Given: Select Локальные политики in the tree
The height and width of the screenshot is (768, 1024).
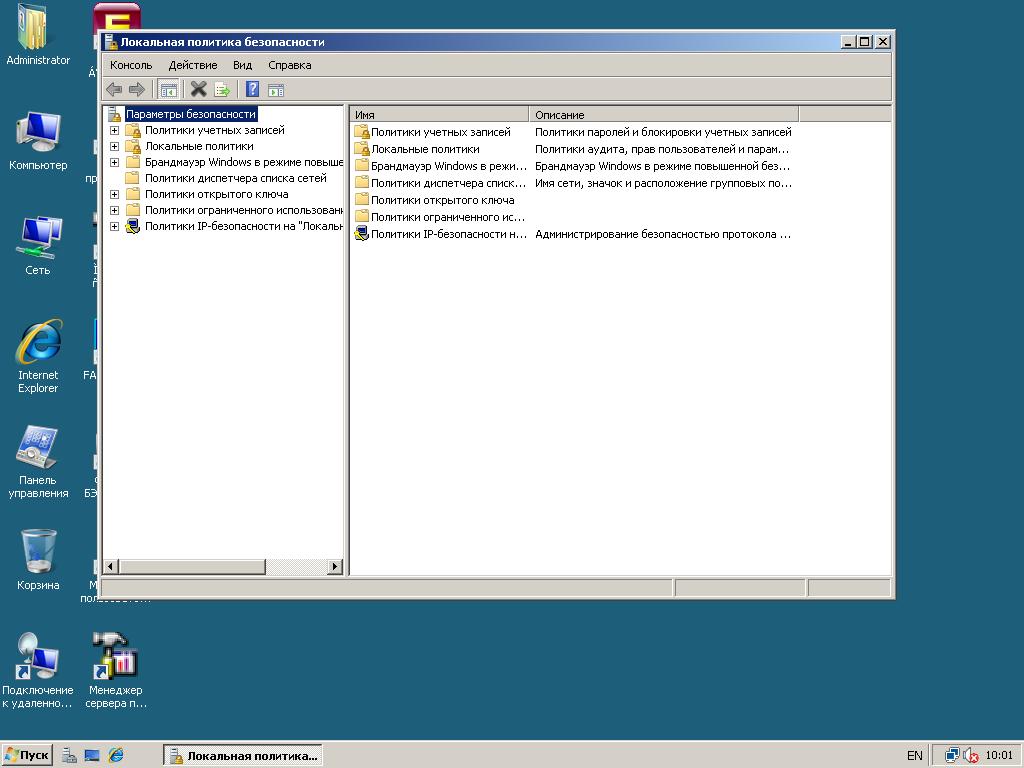Looking at the screenshot, I should pos(199,146).
